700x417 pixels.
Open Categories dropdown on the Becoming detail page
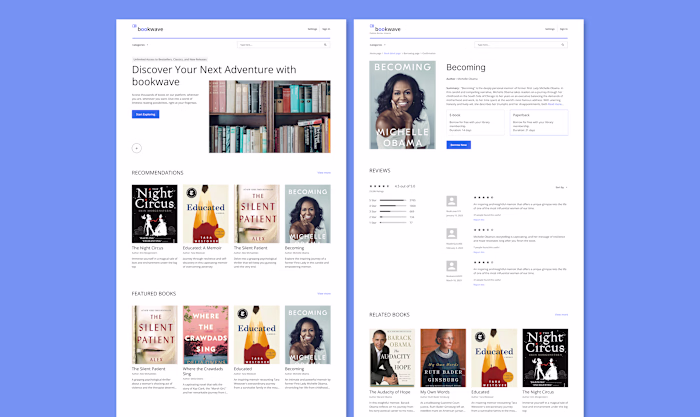pos(378,45)
